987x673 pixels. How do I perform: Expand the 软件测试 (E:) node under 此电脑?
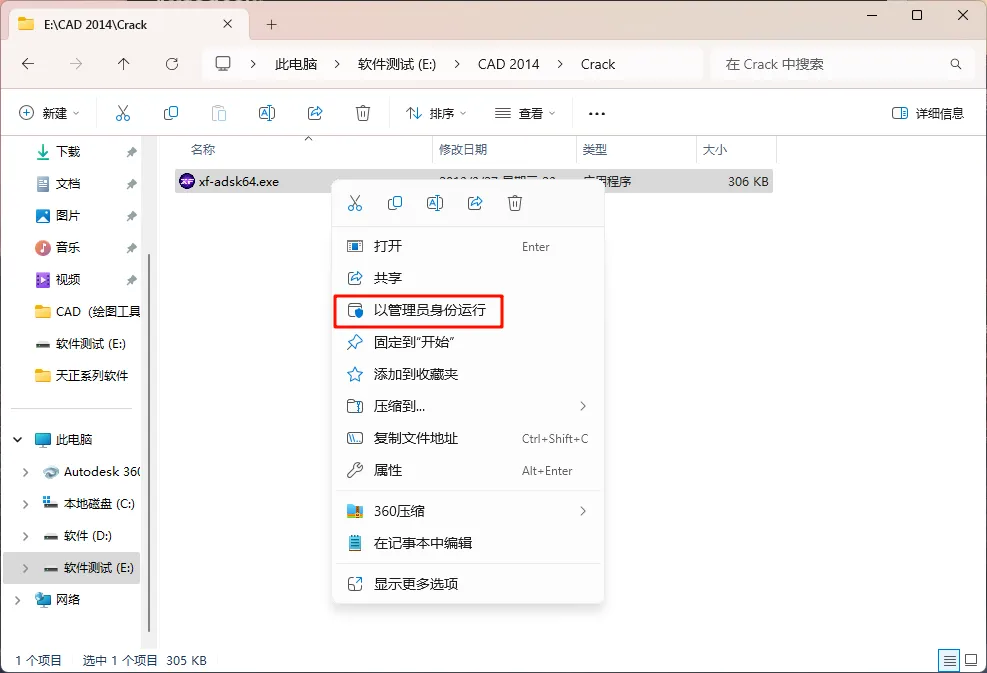[25, 568]
